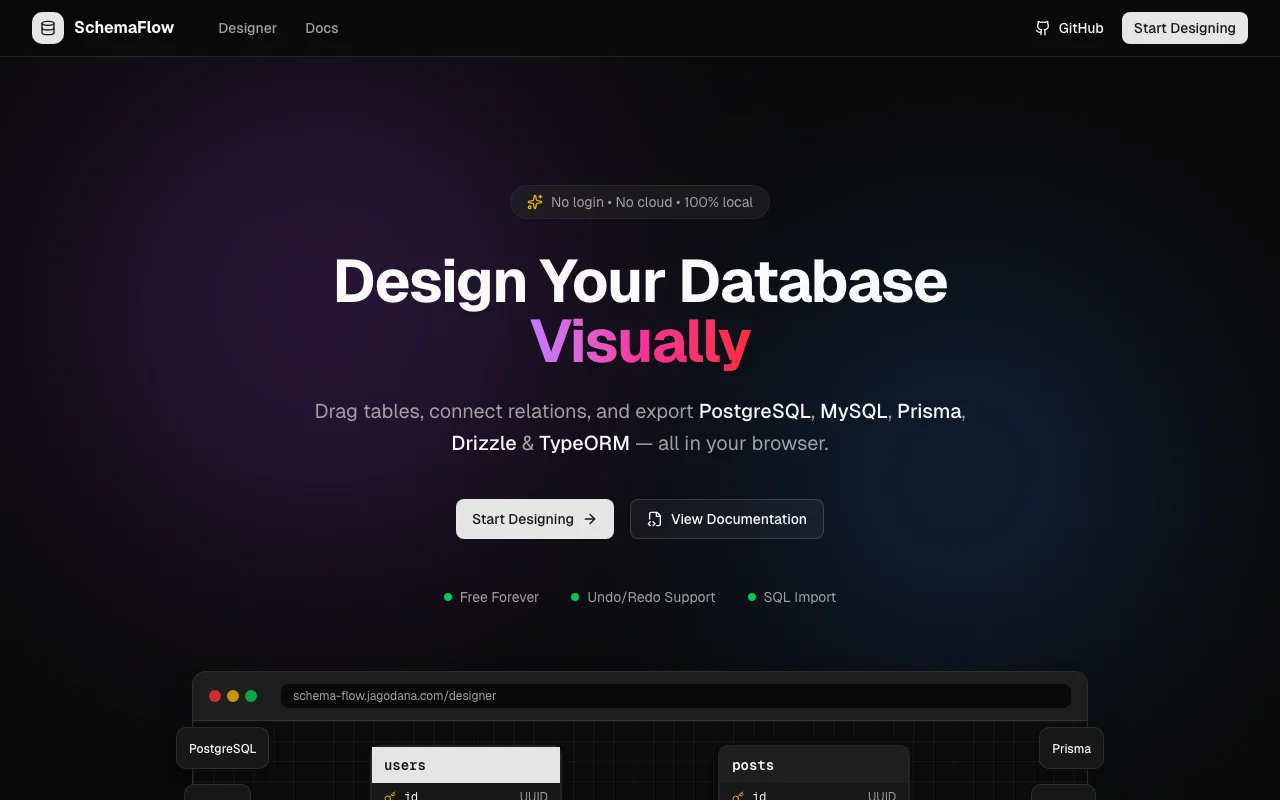
Task: Click the hero Start Designing button
Action: [x=534, y=519]
